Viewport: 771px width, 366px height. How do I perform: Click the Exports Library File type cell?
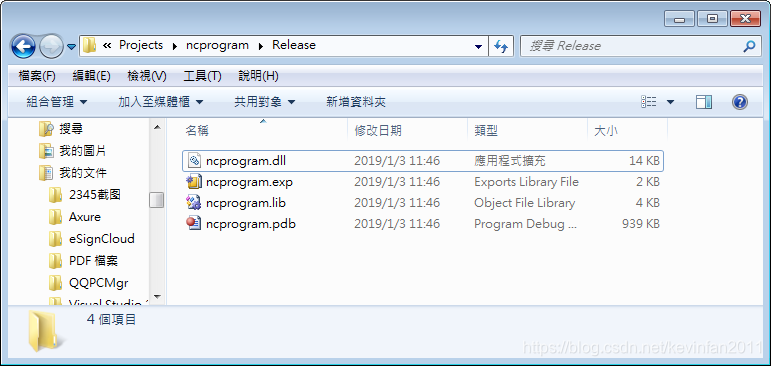(x=526, y=182)
